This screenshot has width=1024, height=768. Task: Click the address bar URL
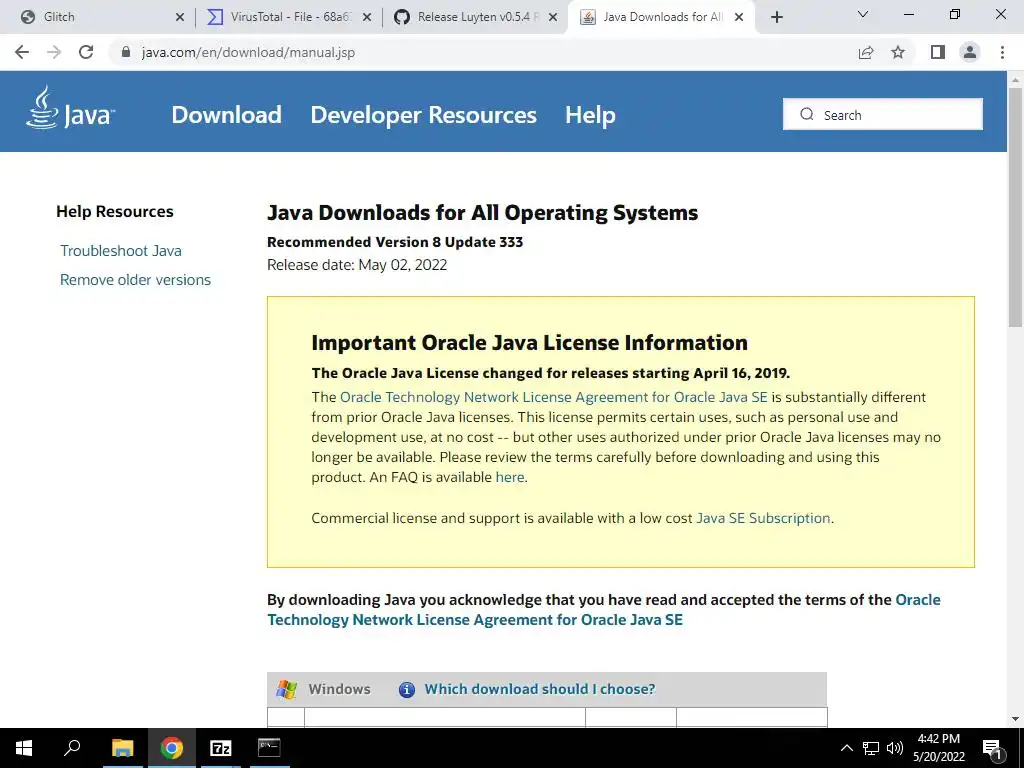coord(248,52)
